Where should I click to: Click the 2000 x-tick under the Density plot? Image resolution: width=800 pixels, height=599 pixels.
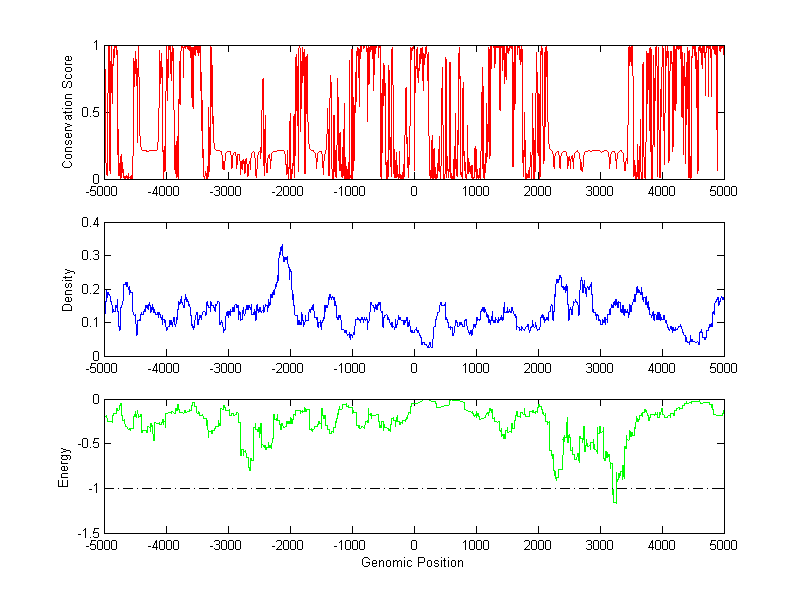click(x=538, y=368)
